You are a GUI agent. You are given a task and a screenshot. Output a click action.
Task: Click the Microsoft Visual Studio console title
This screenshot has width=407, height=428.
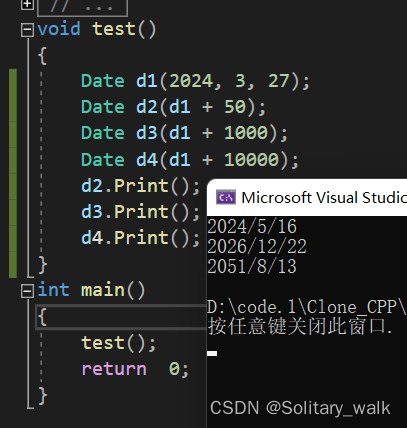[x=324, y=198]
